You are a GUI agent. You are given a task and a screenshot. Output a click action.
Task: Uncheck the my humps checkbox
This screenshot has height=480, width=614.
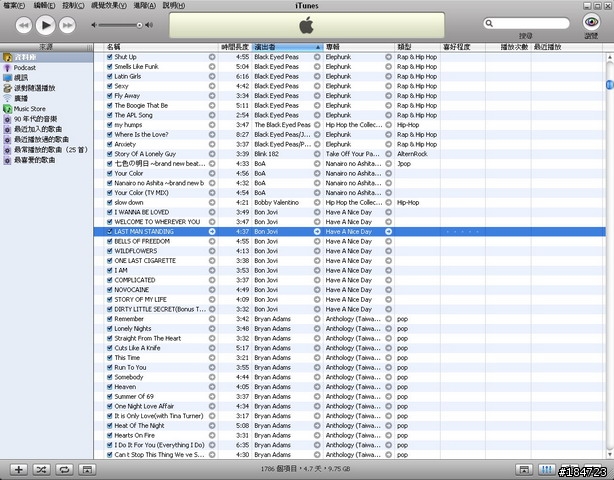coord(110,125)
